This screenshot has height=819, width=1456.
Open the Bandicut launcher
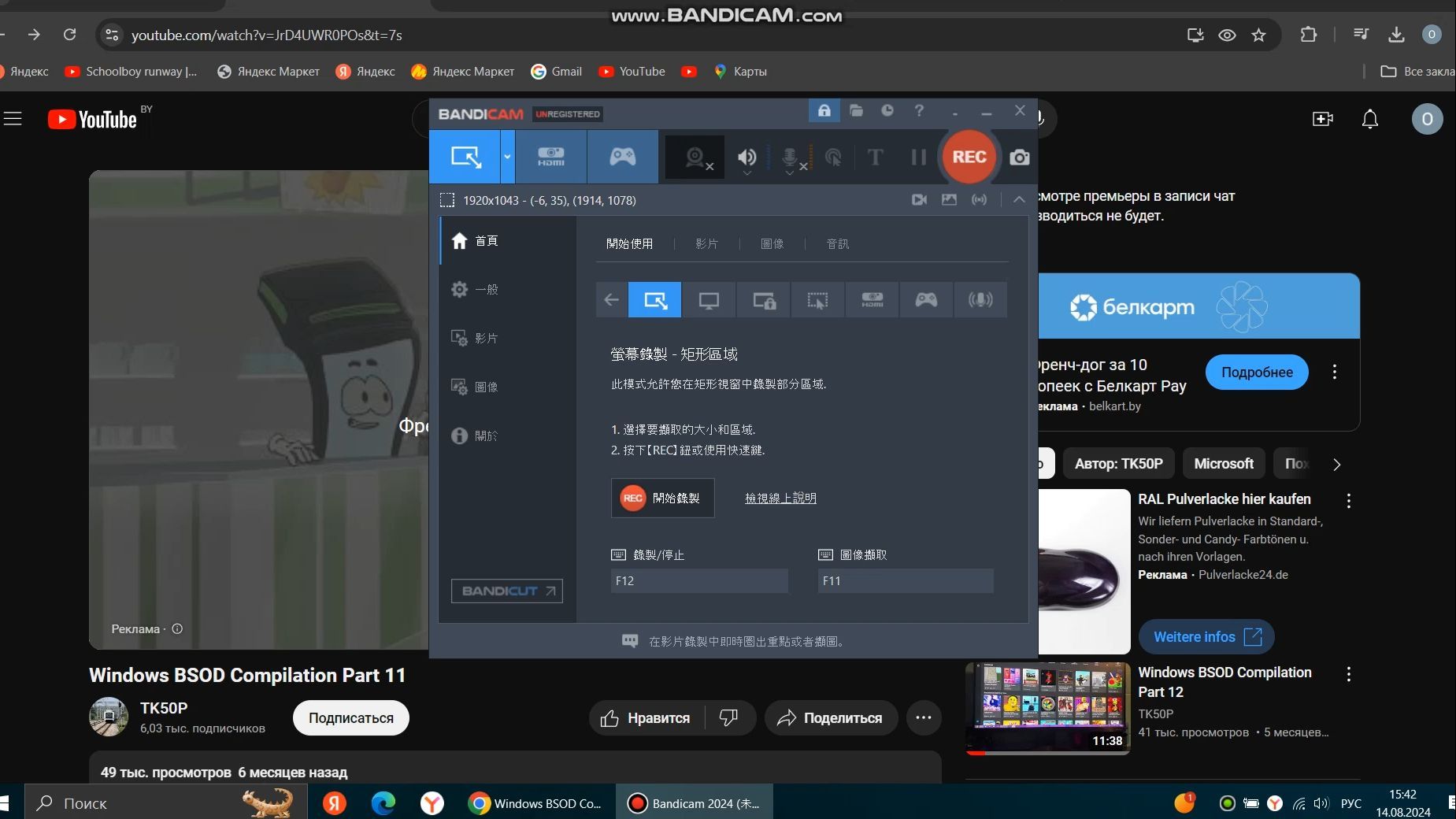click(506, 591)
